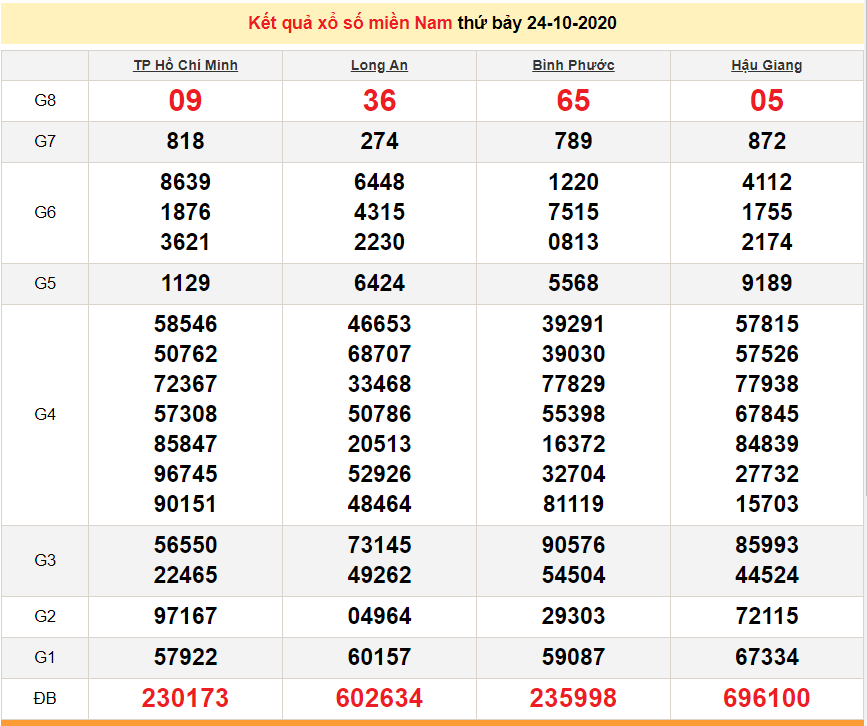Click the Bình Phước column header link
The width and height of the screenshot is (867, 726).
tap(573, 65)
